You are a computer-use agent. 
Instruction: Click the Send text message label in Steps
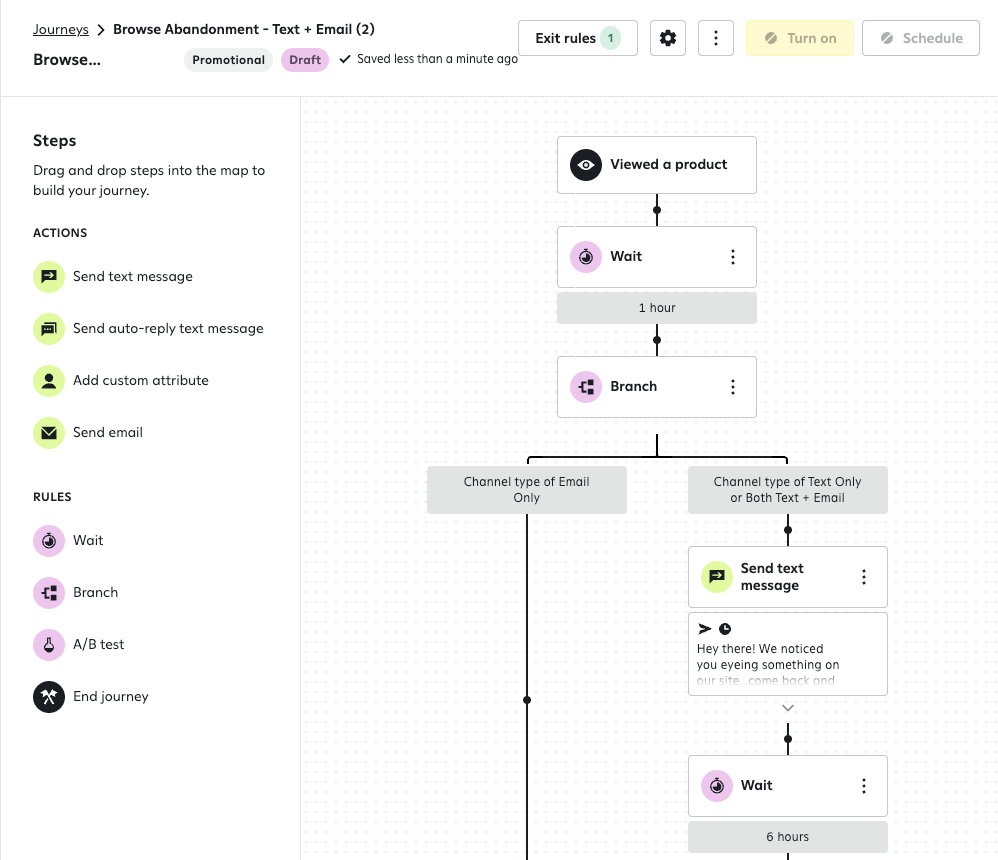pos(132,277)
